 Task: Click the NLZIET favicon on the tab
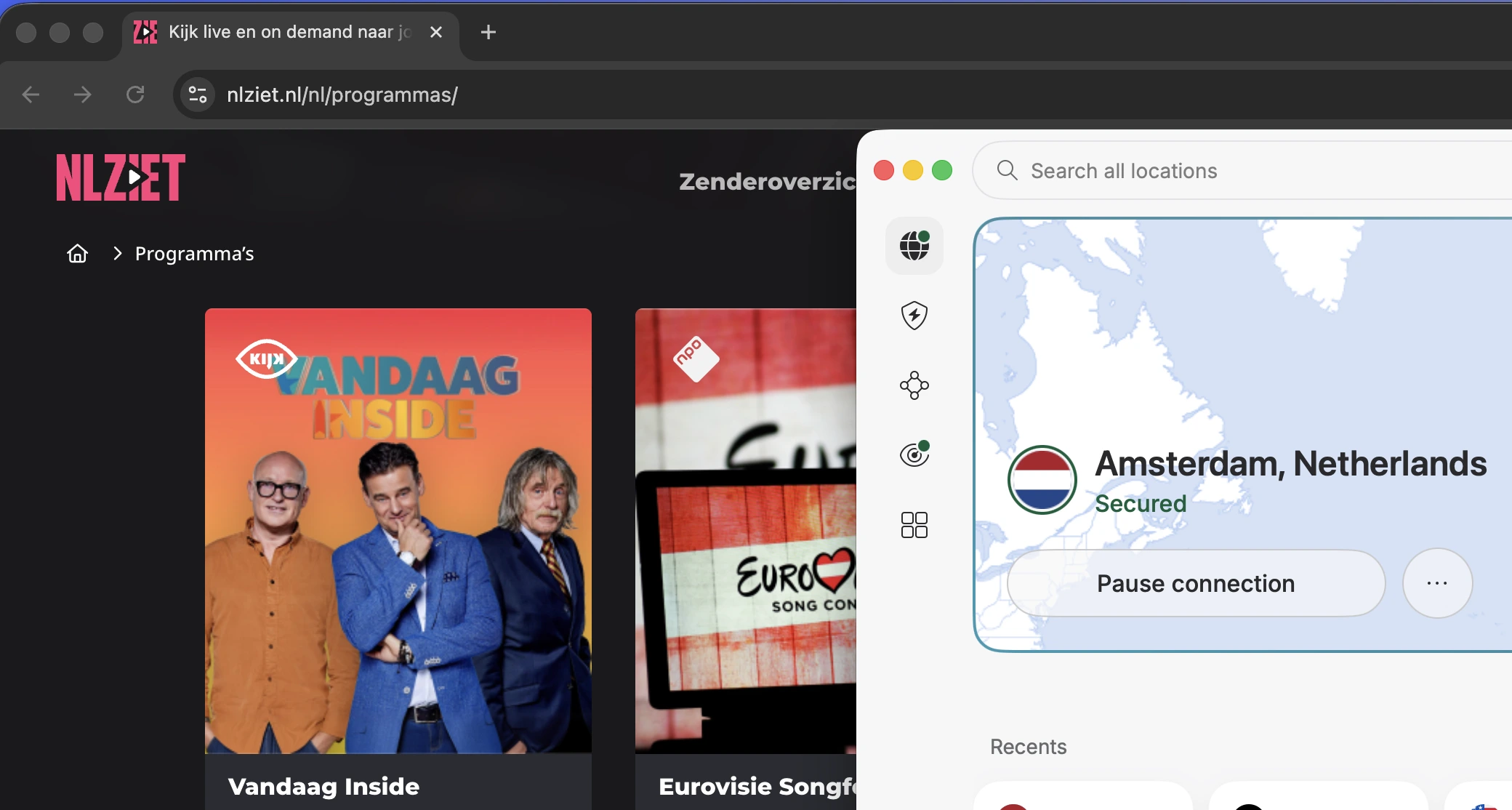[x=145, y=32]
